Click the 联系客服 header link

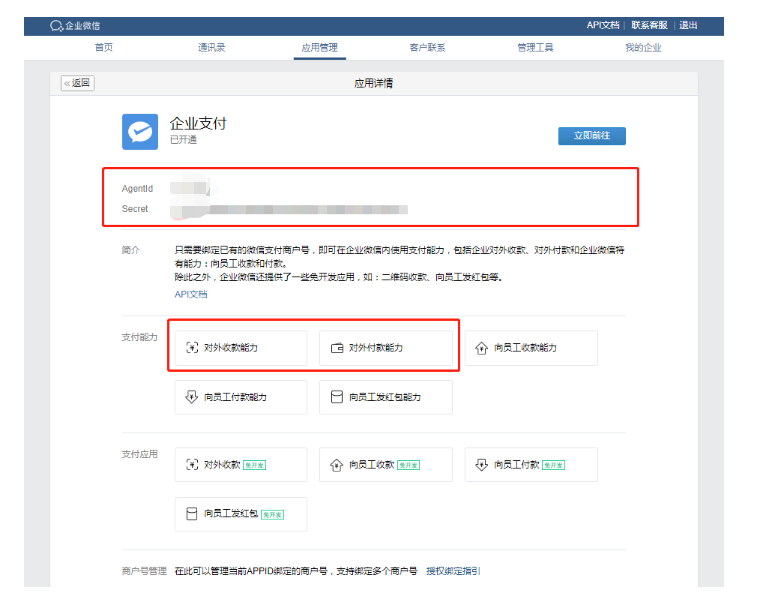point(649,25)
